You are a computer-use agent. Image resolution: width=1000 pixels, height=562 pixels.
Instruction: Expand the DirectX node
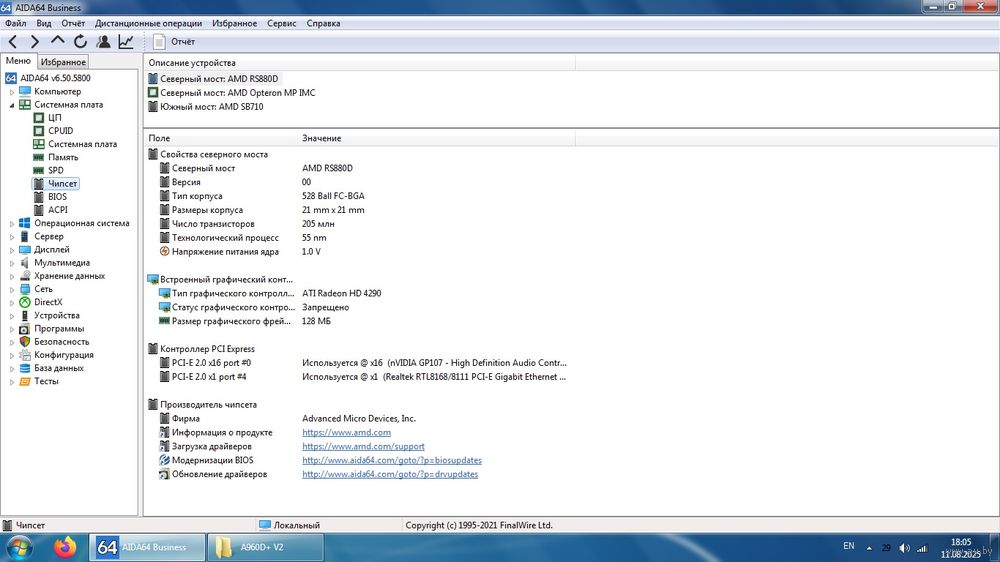coord(11,302)
